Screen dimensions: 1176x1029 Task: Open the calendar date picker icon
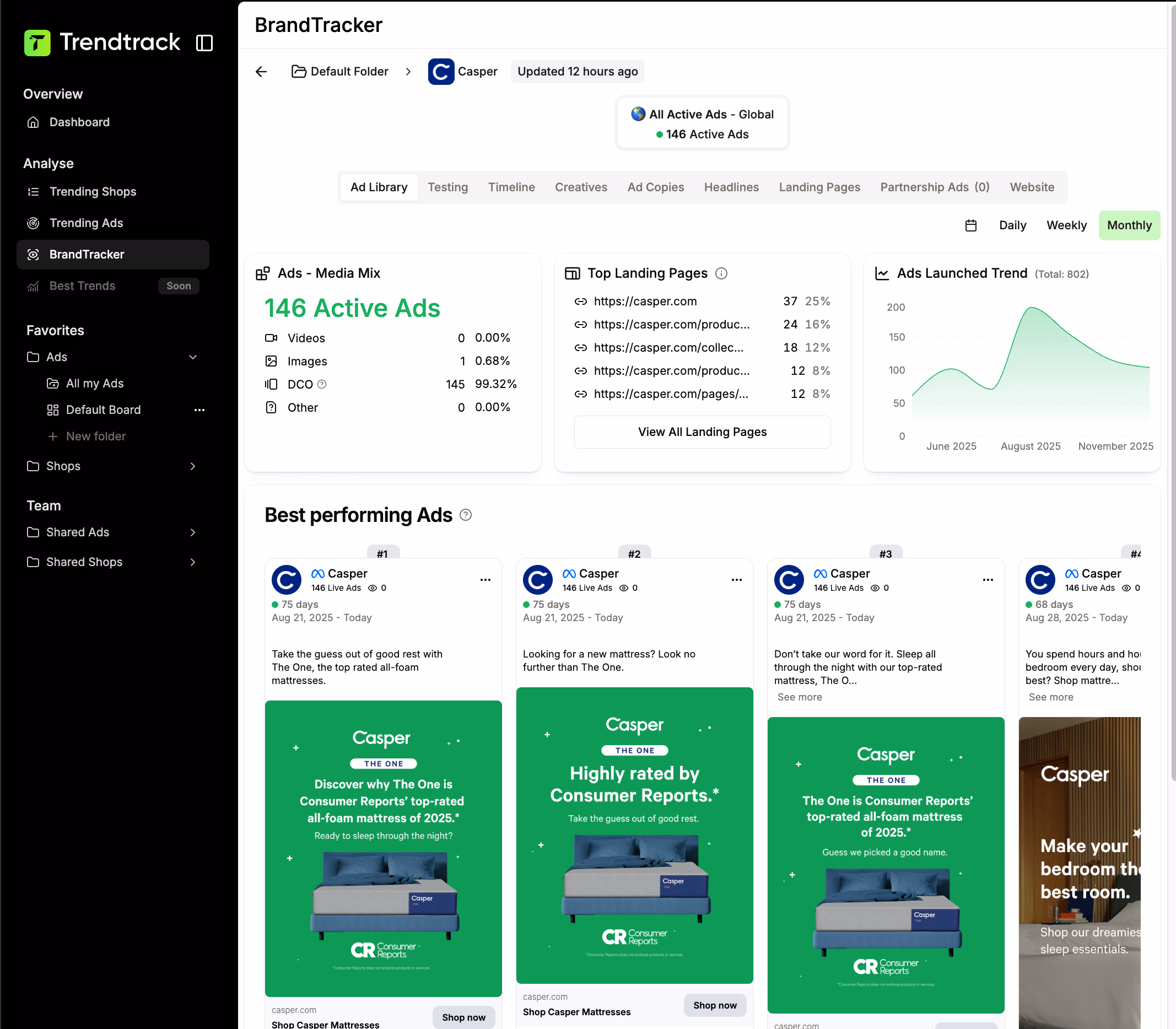[971, 225]
